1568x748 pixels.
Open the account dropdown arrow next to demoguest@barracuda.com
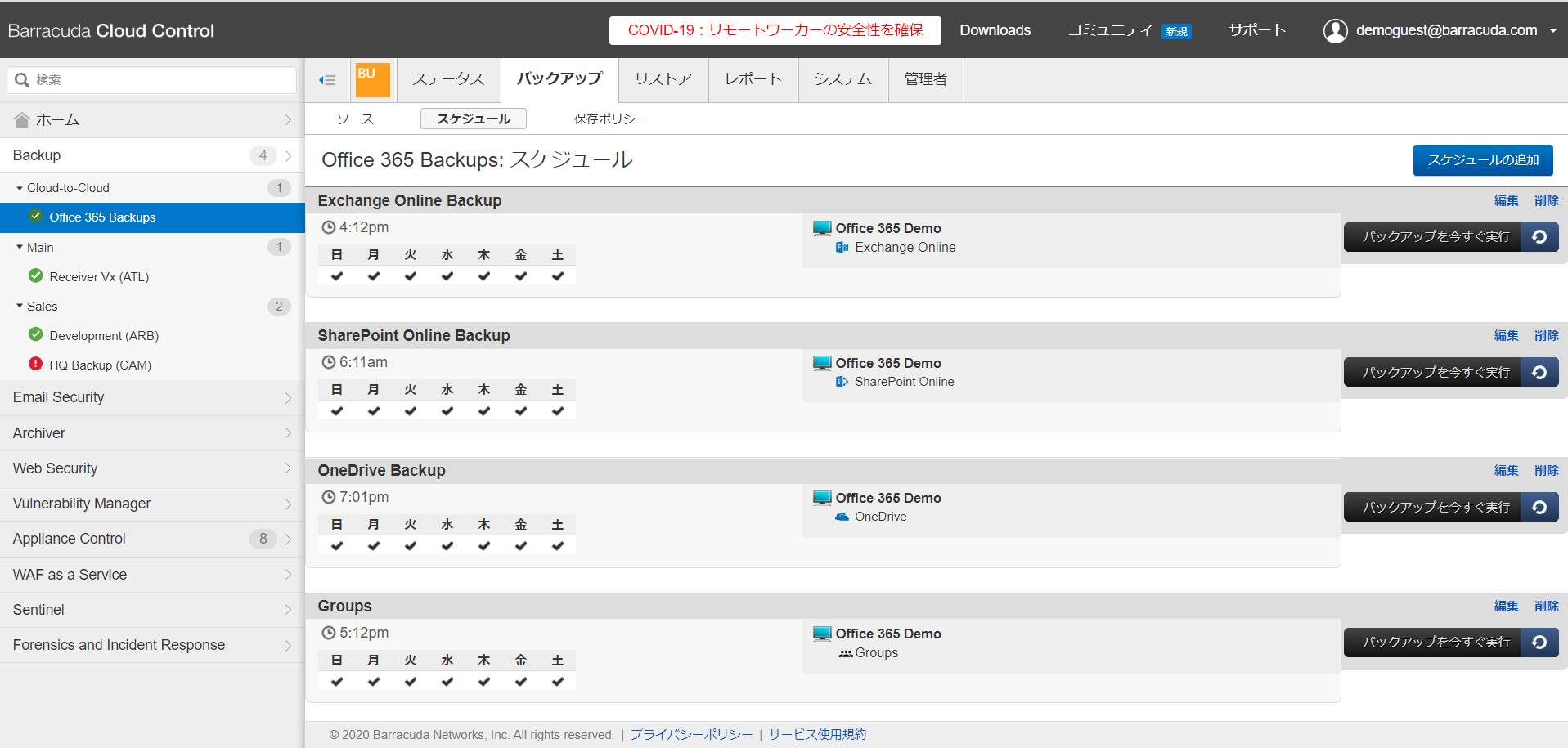pyautogui.click(x=1552, y=31)
